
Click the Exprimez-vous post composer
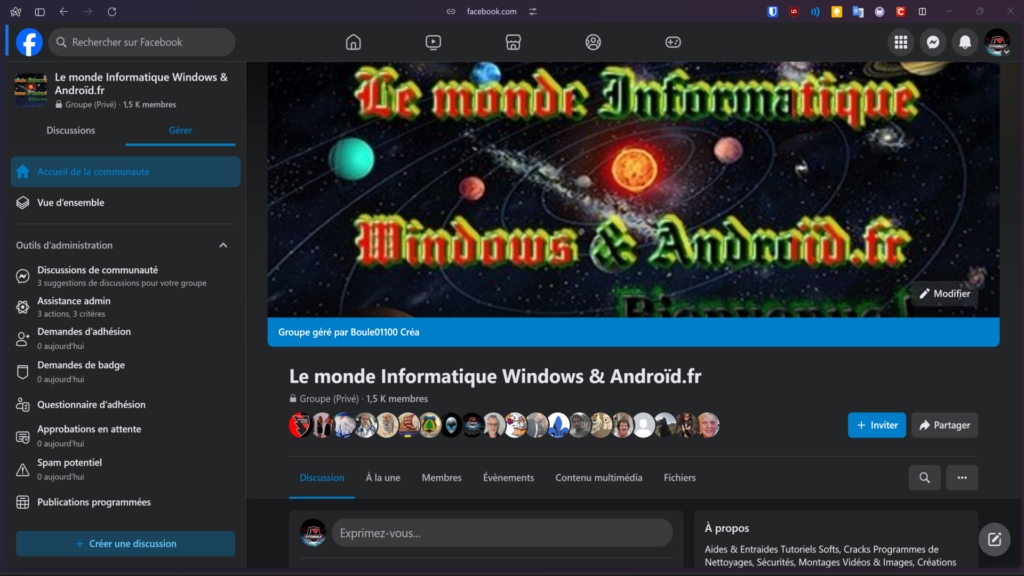(502, 533)
